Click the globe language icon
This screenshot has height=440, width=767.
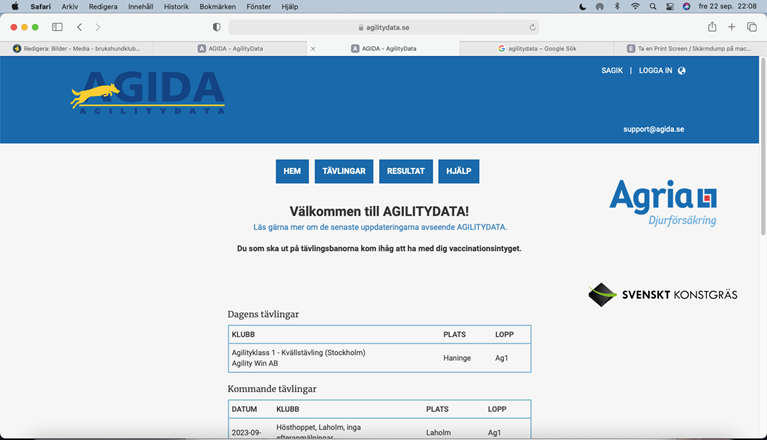point(682,71)
